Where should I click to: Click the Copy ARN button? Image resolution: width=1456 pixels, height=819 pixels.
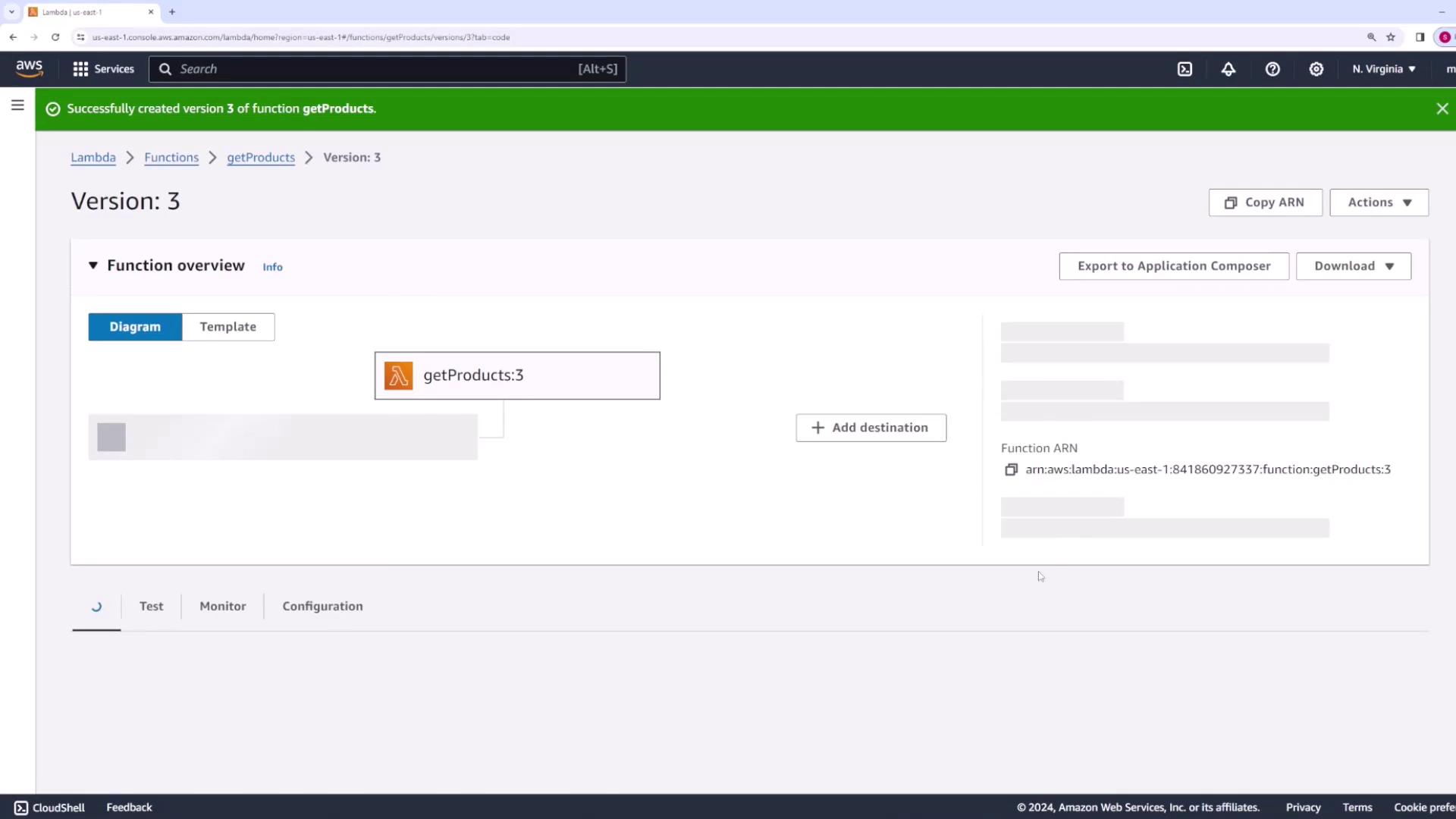pos(1265,202)
